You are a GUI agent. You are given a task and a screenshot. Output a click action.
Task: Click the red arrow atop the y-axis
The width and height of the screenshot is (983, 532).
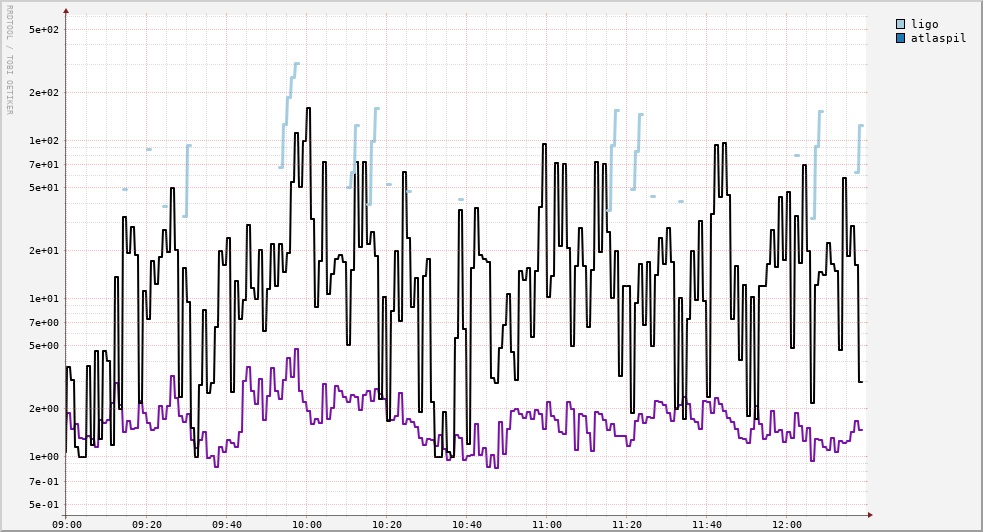[x=66, y=11]
